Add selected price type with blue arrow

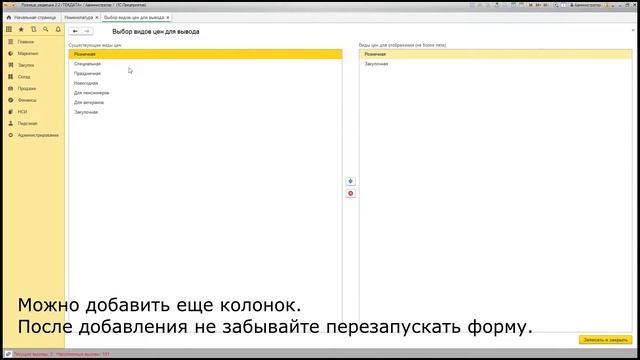[350, 181]
